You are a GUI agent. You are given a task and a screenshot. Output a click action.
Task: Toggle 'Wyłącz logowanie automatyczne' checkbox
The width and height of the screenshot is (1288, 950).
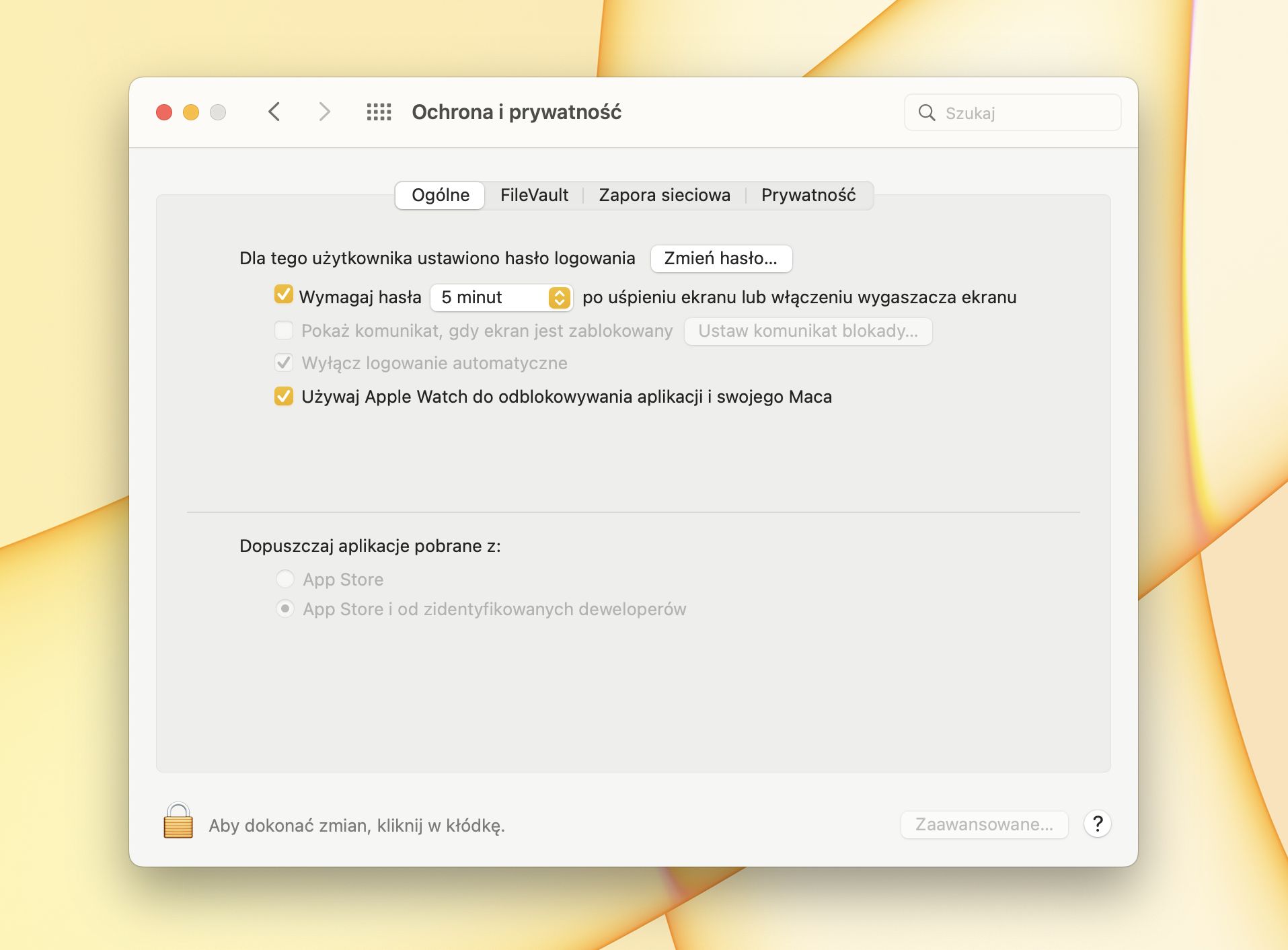pos(283,362)
